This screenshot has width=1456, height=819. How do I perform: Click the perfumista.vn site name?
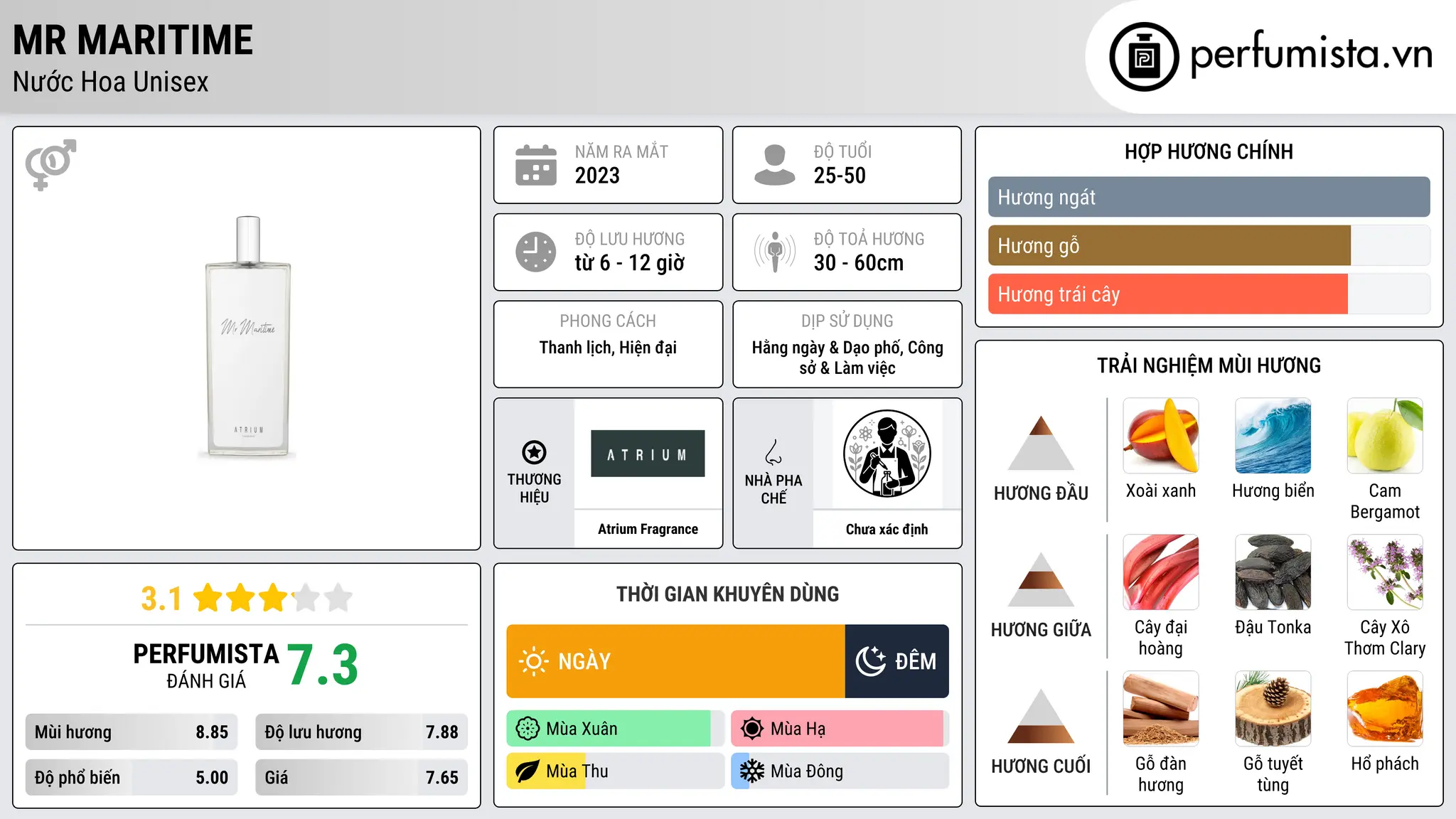click(x=1311, y=53)
